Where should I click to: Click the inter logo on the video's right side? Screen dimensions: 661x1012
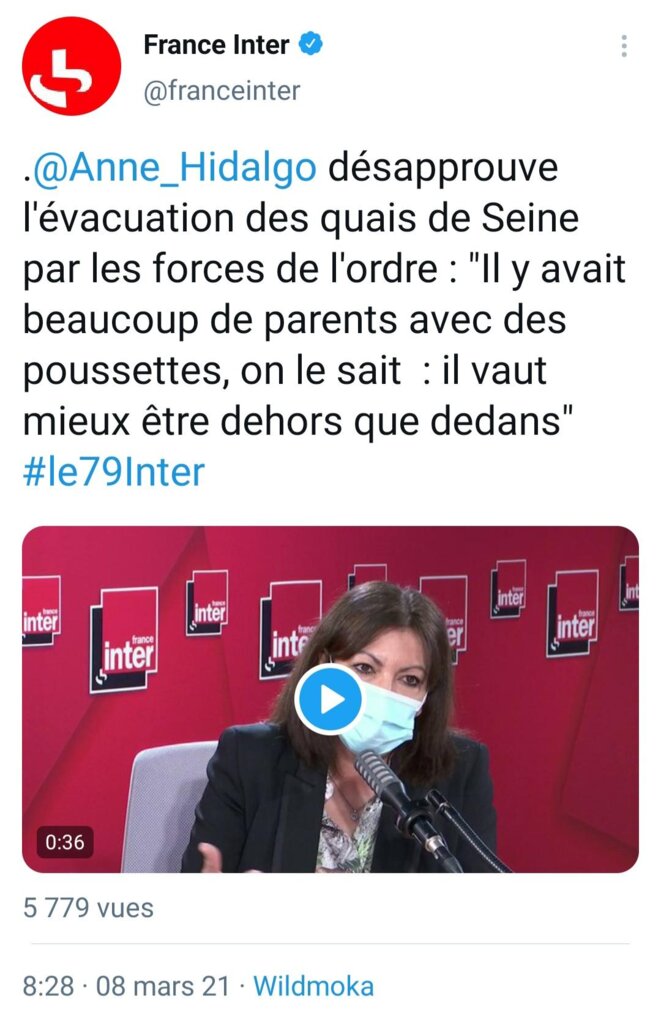[x=572, y=613]
